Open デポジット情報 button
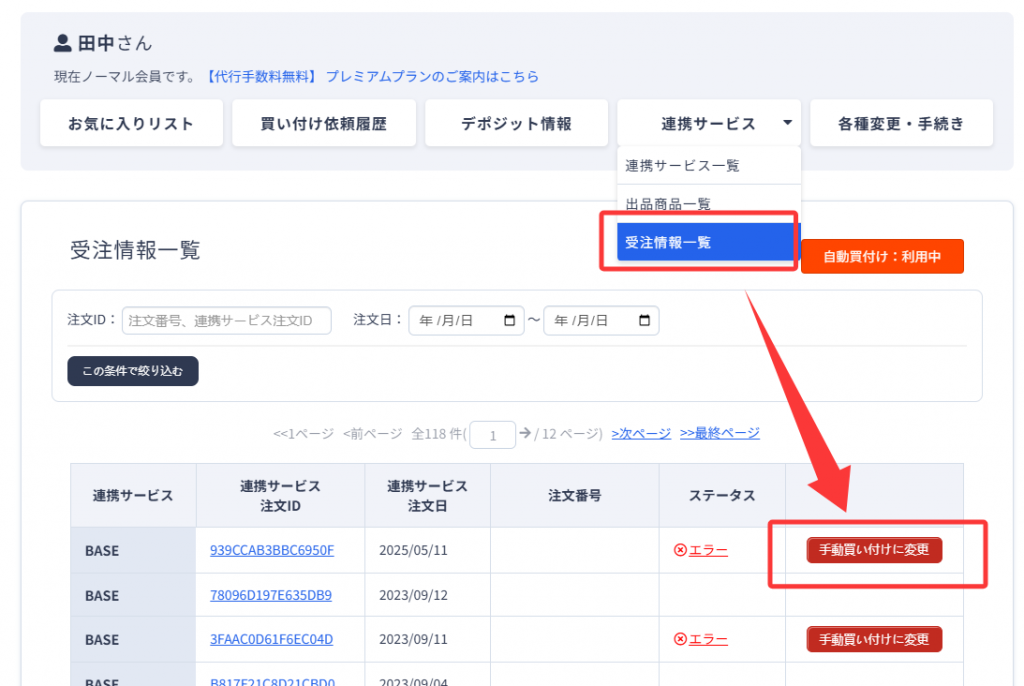 (516, 123)
